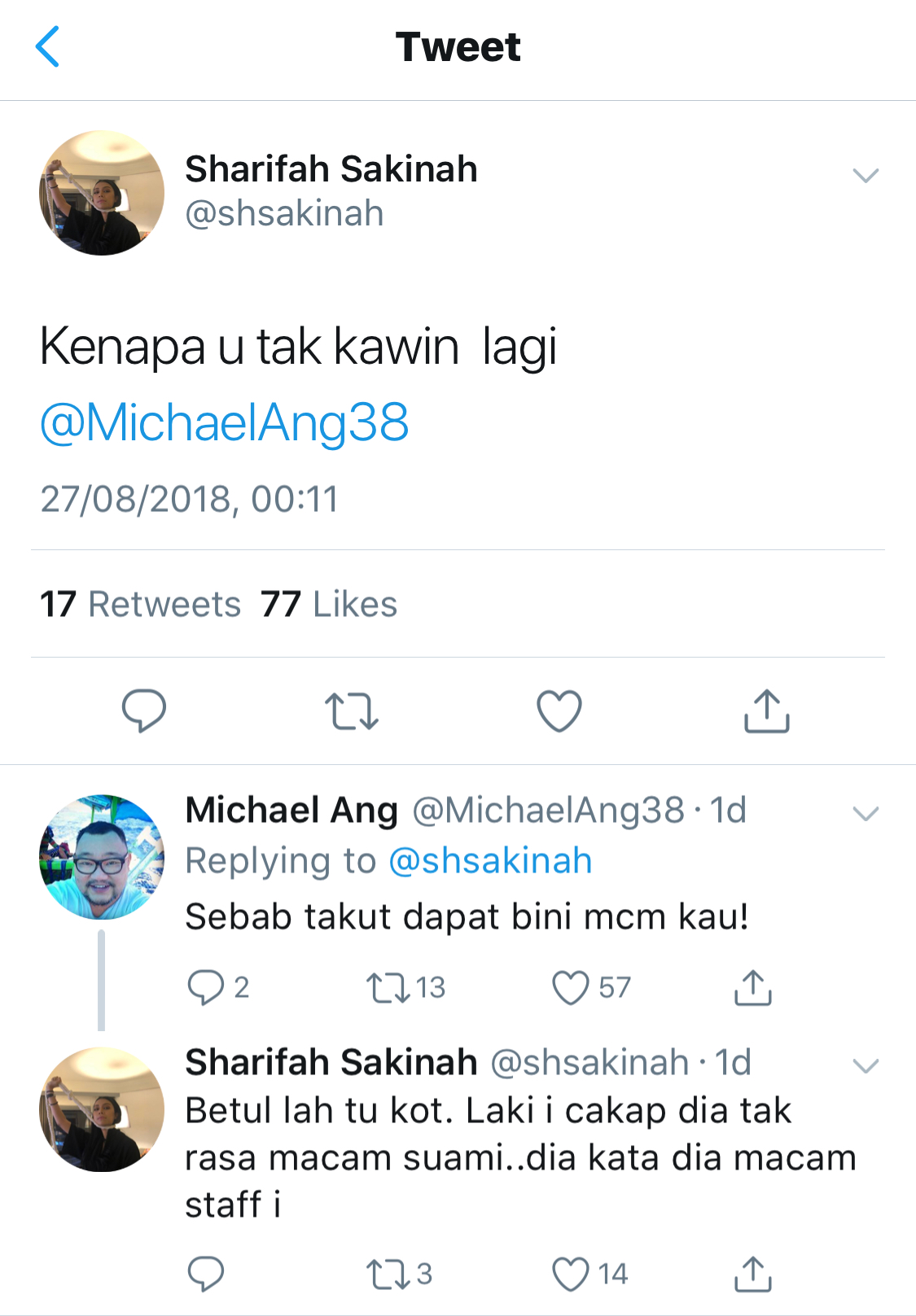Viewport: 916px width, 1316px height.
Task: Expand options for Sharifah's last reply
Action: pos(865,1065)
